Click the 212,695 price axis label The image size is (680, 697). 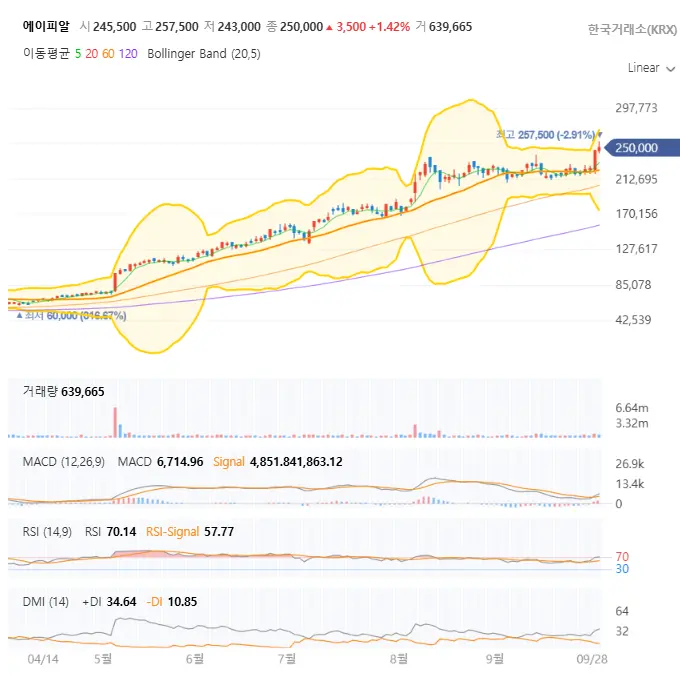[x=636, y=179]
